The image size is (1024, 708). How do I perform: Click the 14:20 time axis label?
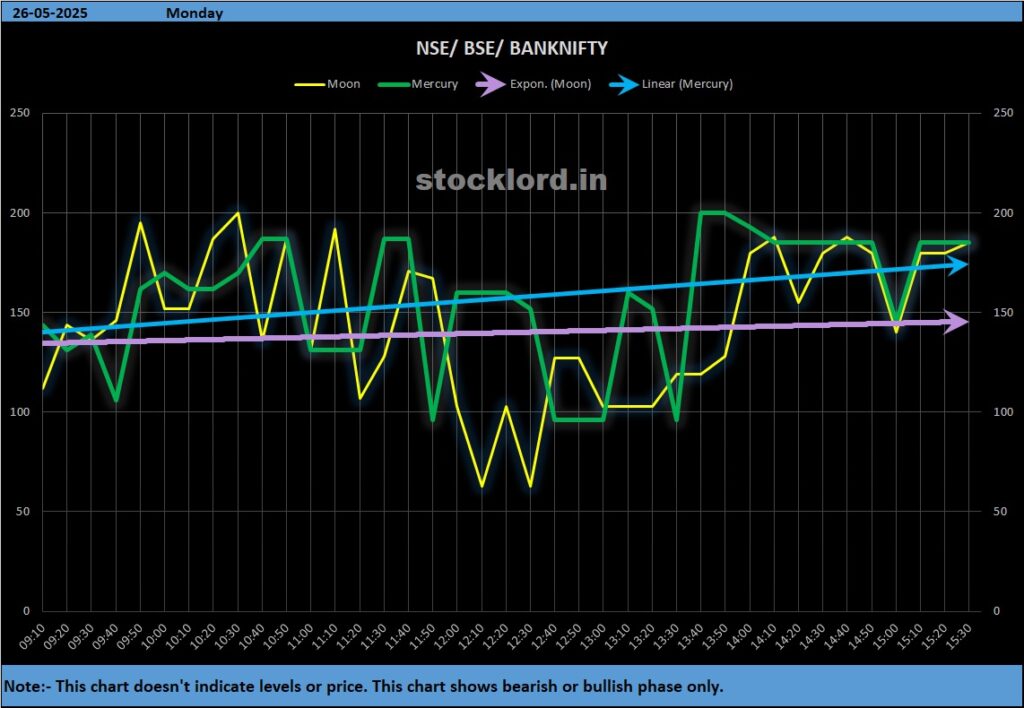pos(788,636)
